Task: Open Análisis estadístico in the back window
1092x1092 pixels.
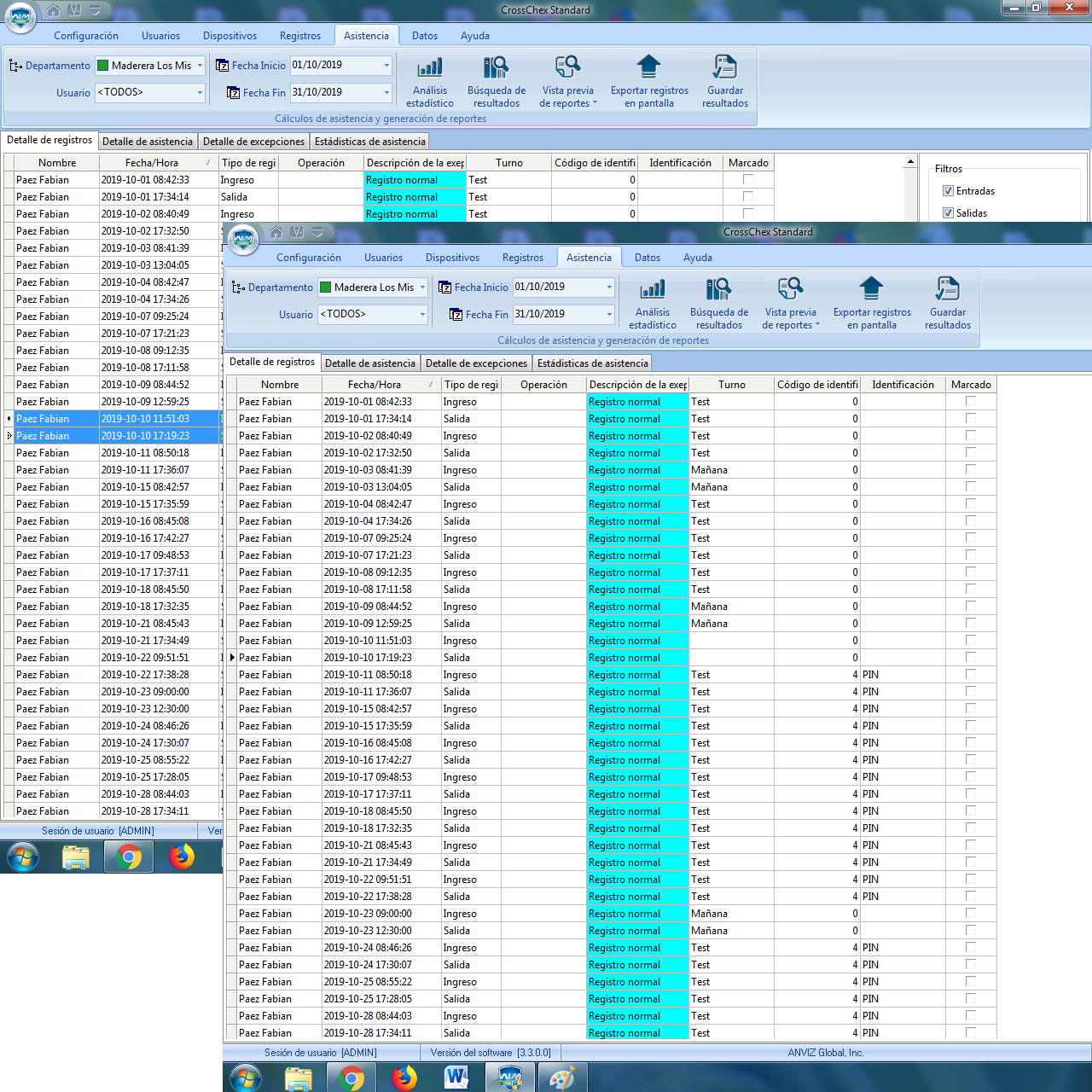Action: (430, 82)
